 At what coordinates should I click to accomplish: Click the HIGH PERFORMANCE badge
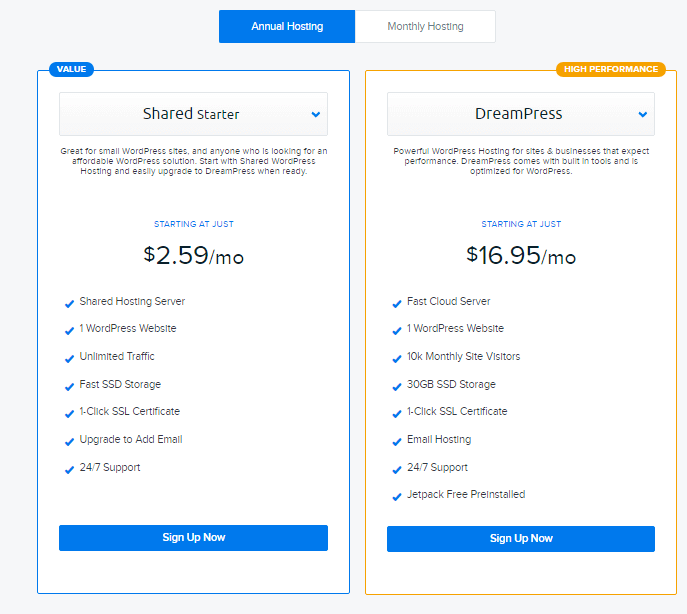[610, 69]
